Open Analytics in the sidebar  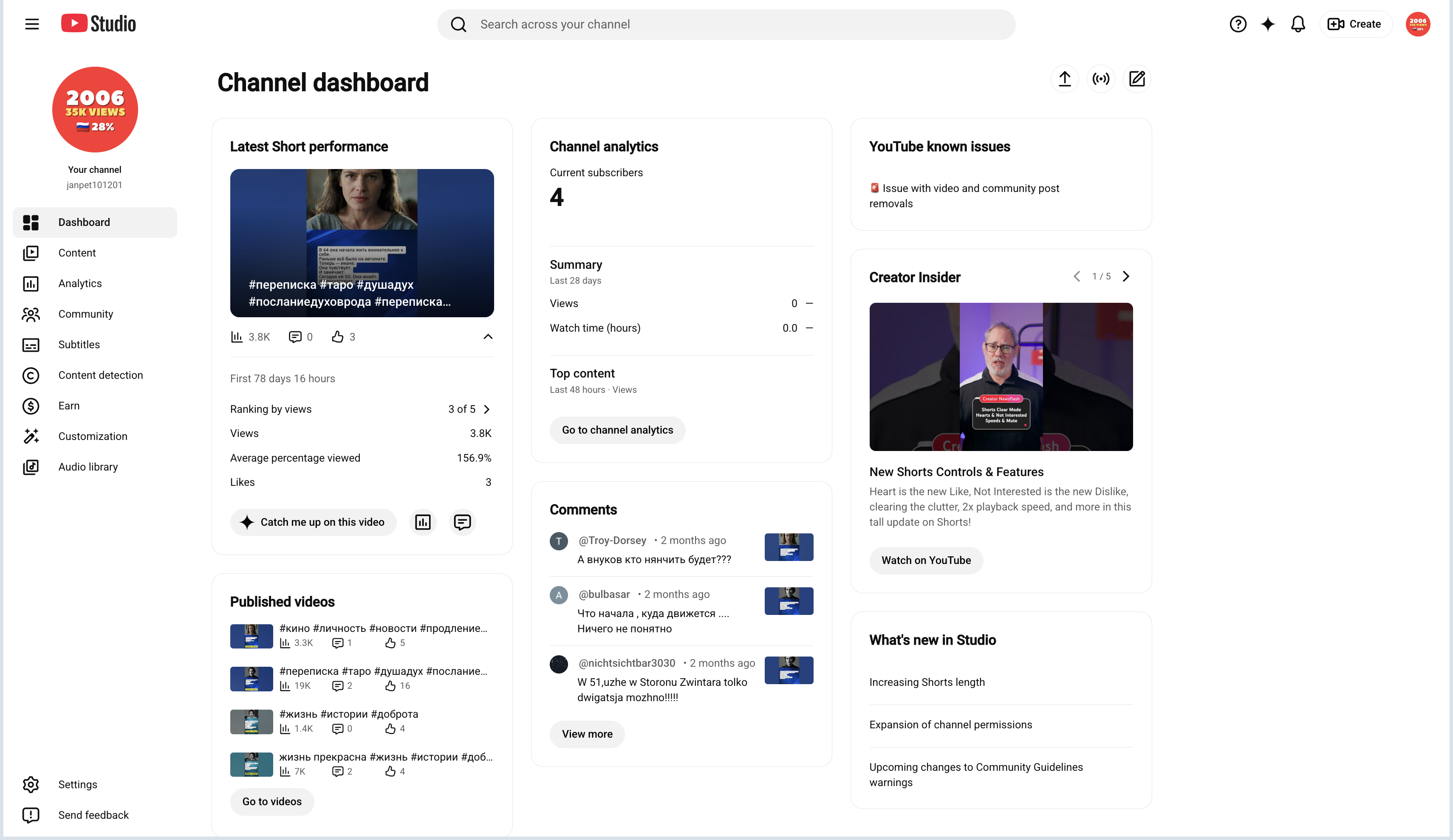click(x=95, y=284)
